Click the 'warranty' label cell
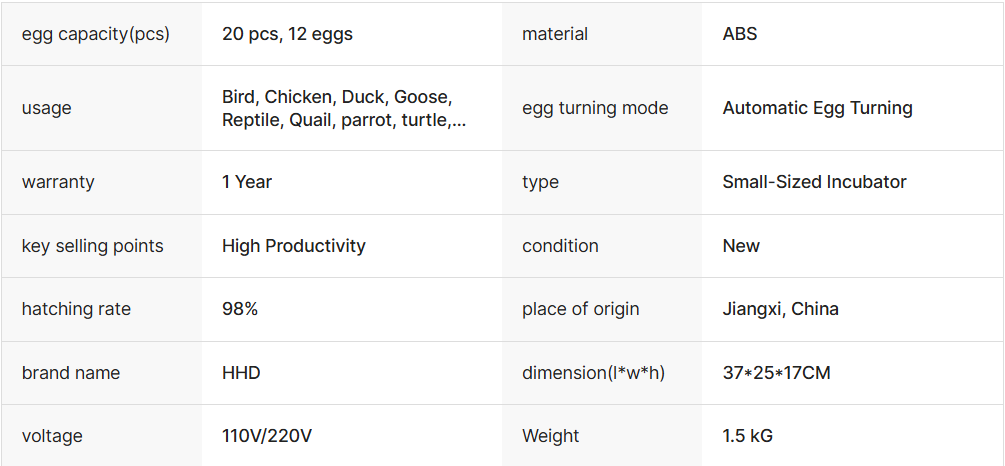 pos(58,182)
